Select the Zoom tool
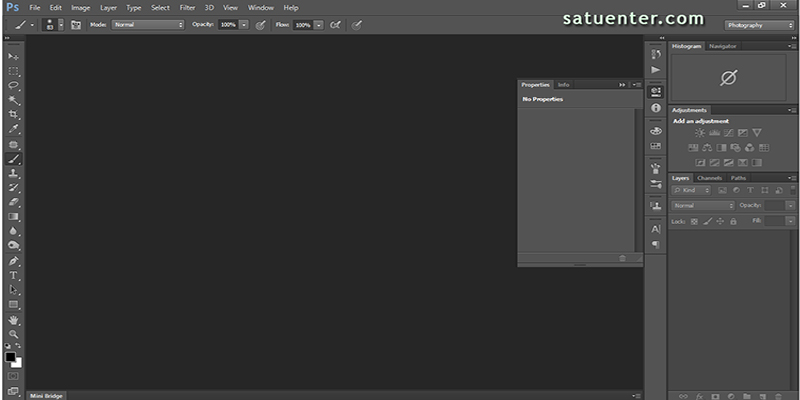Image resolution: width=800 pixels, height=400 pixels. [14, 334]
